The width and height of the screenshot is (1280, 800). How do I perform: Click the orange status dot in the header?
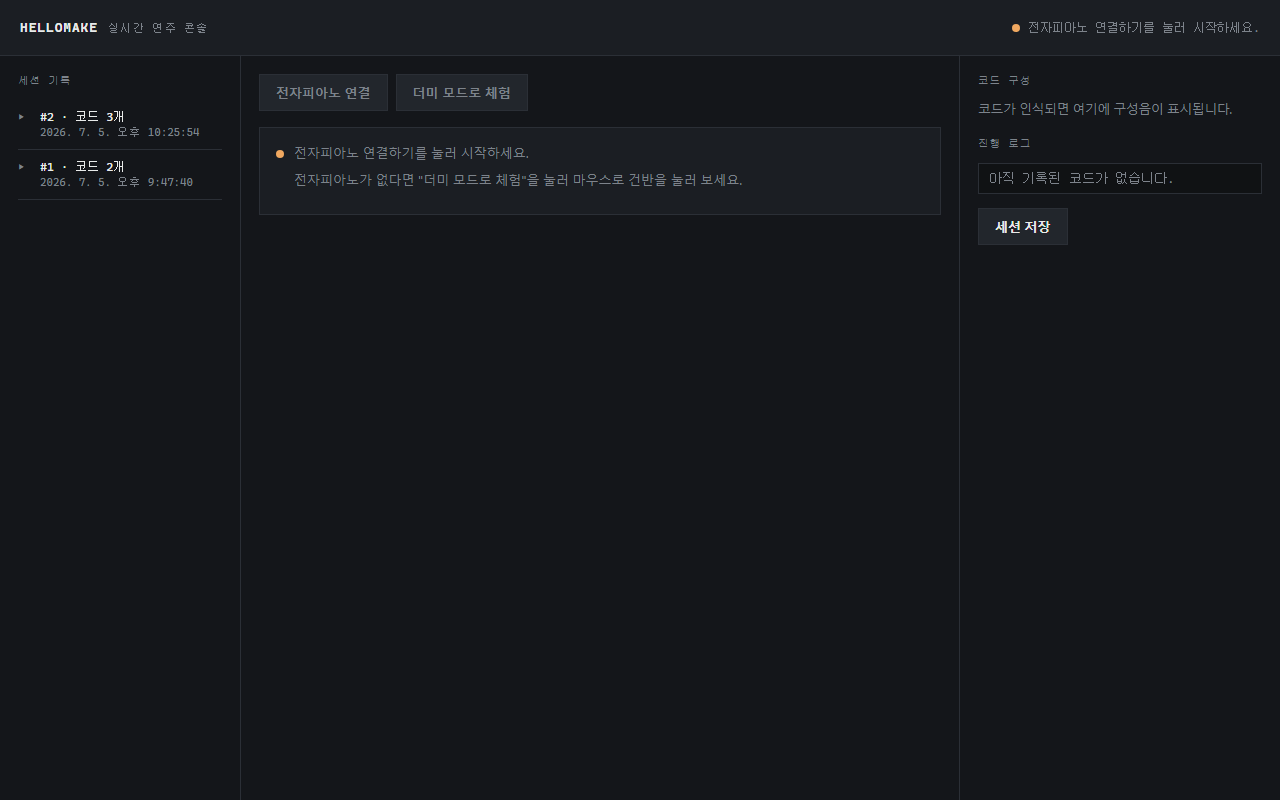coord(1016,28)
